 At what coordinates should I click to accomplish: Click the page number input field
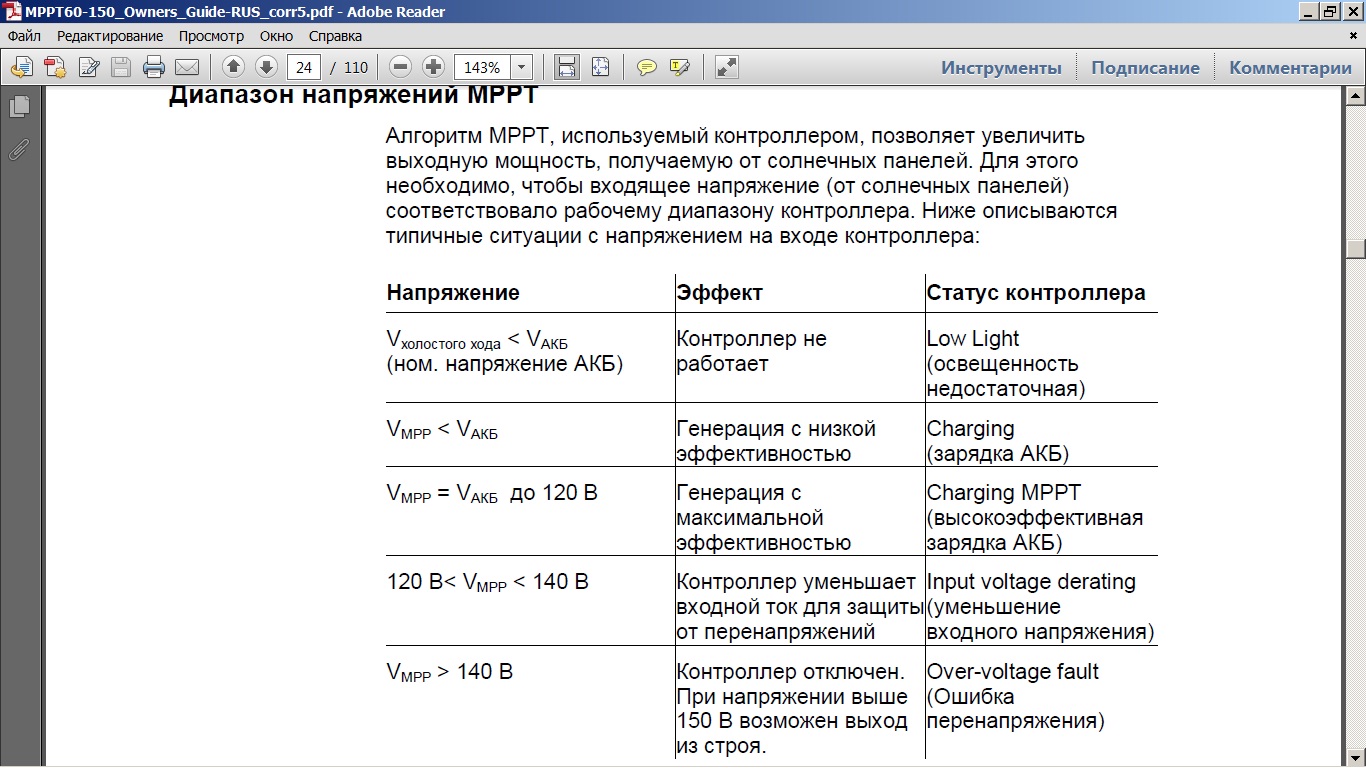point(303,67)
